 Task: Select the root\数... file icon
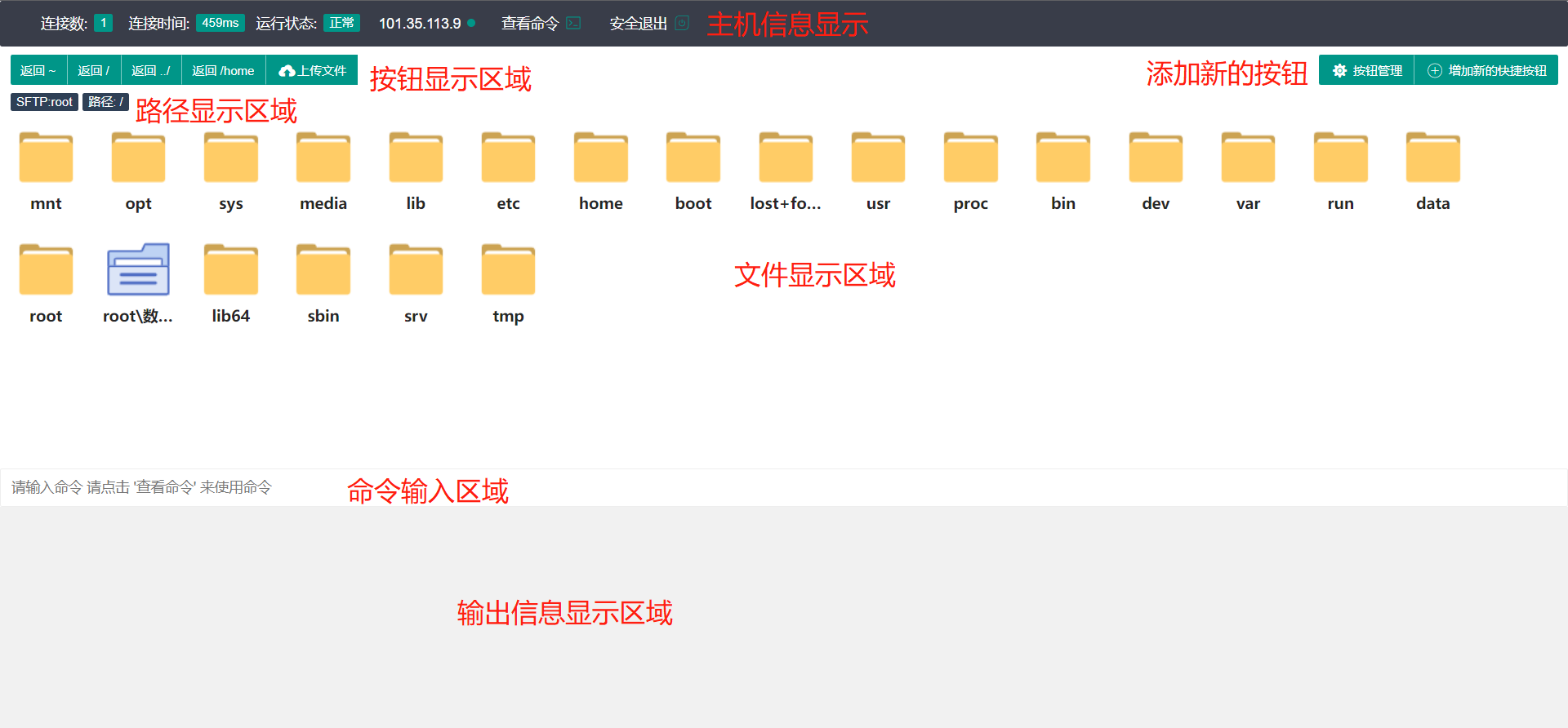[138, 269]
